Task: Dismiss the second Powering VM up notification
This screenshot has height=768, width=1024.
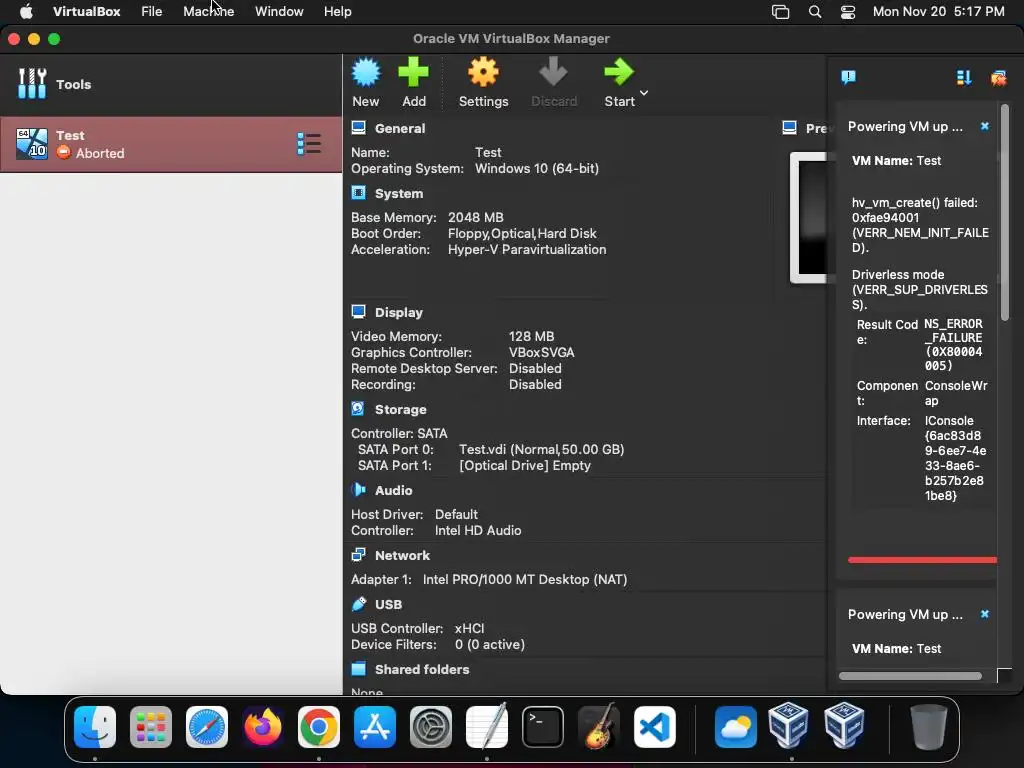Action: coord(985,614)
